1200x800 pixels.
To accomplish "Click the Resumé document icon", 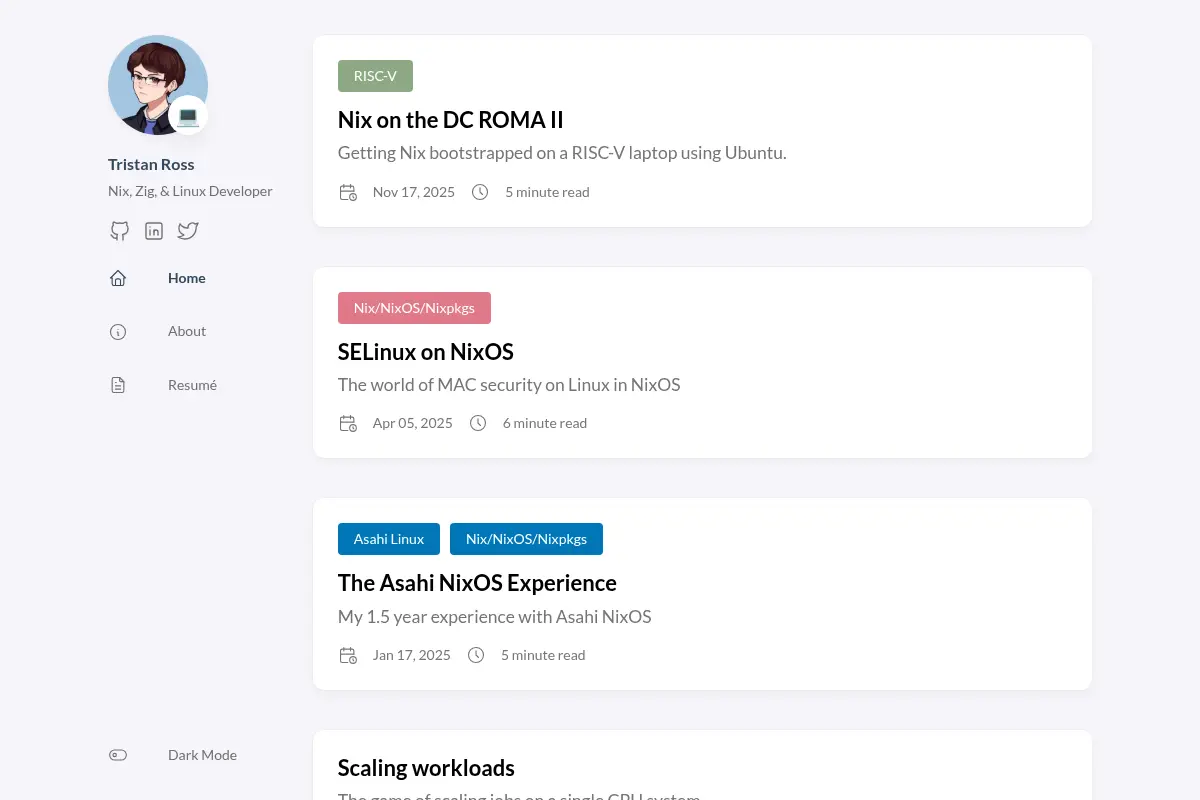I will [118, 385].
